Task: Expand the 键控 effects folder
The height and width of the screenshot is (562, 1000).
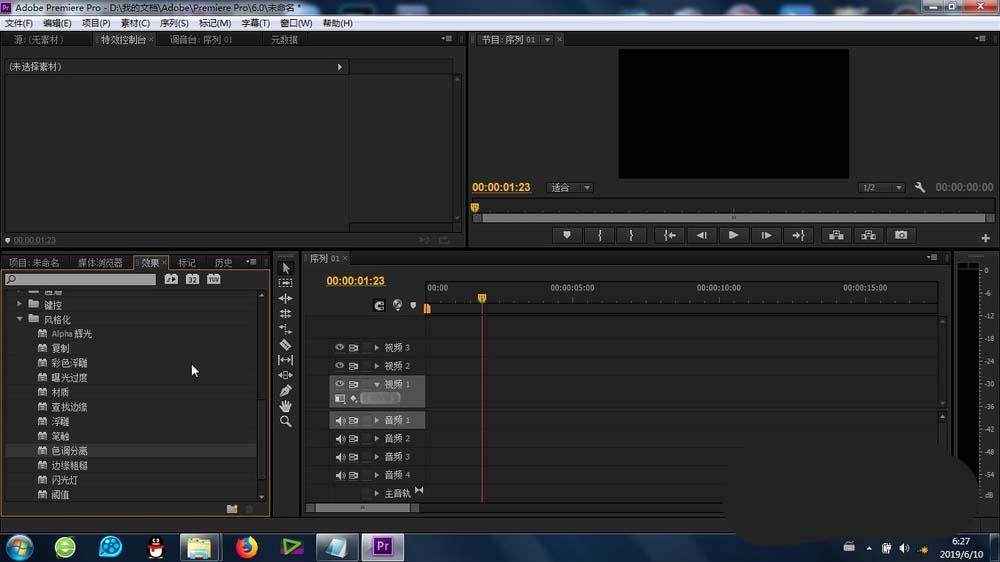Action: [x=19, y=304]
